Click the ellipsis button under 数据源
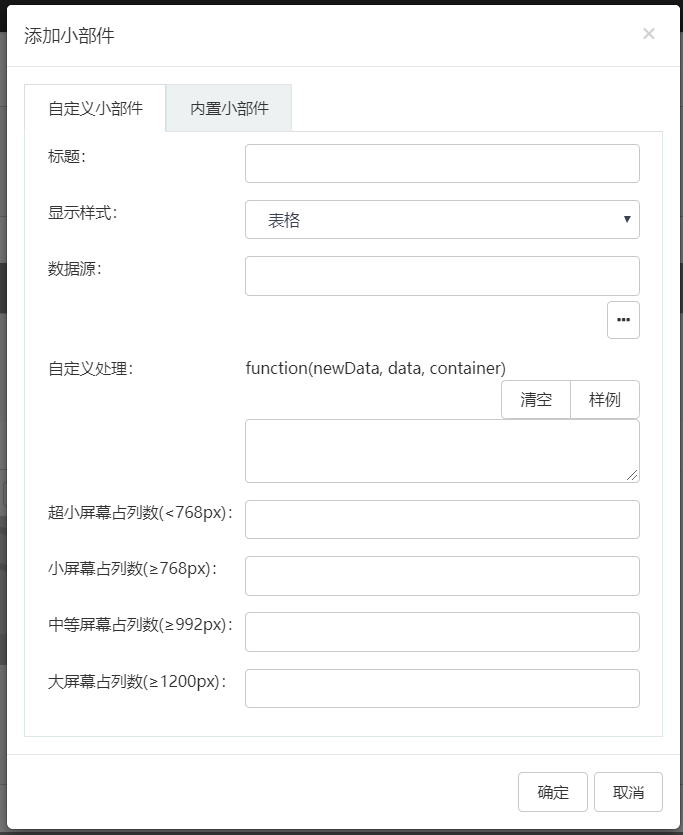The height and width of the screenshot is (835, 683). [x=623, y=320]
